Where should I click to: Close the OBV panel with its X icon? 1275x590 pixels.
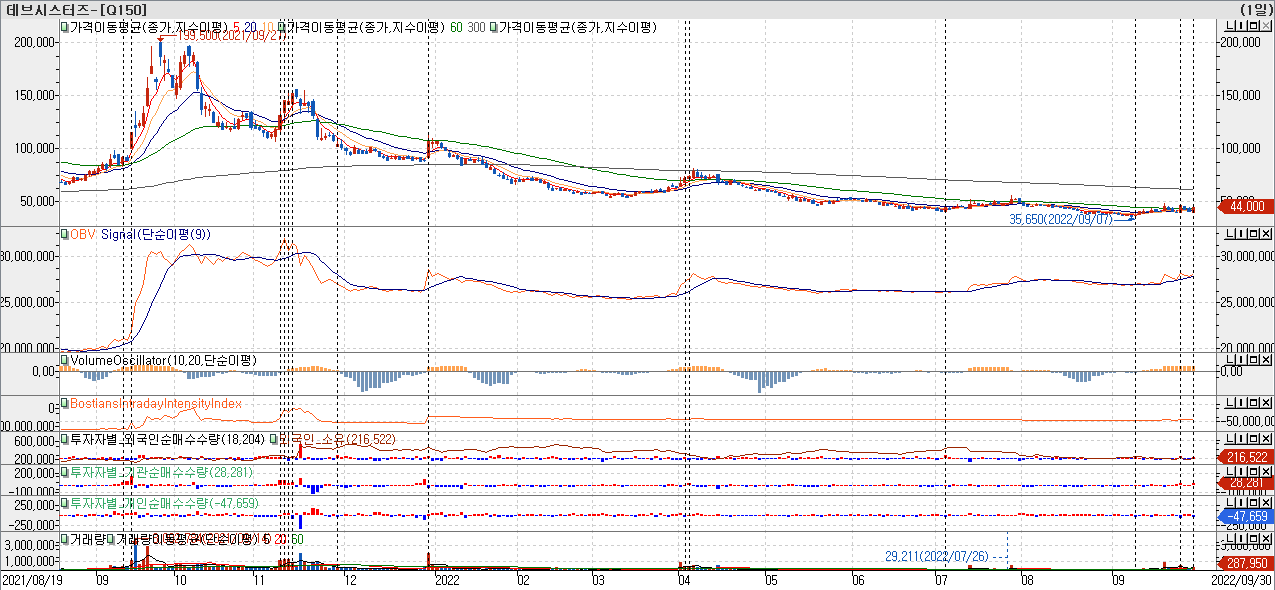[x=1265, y=233]
